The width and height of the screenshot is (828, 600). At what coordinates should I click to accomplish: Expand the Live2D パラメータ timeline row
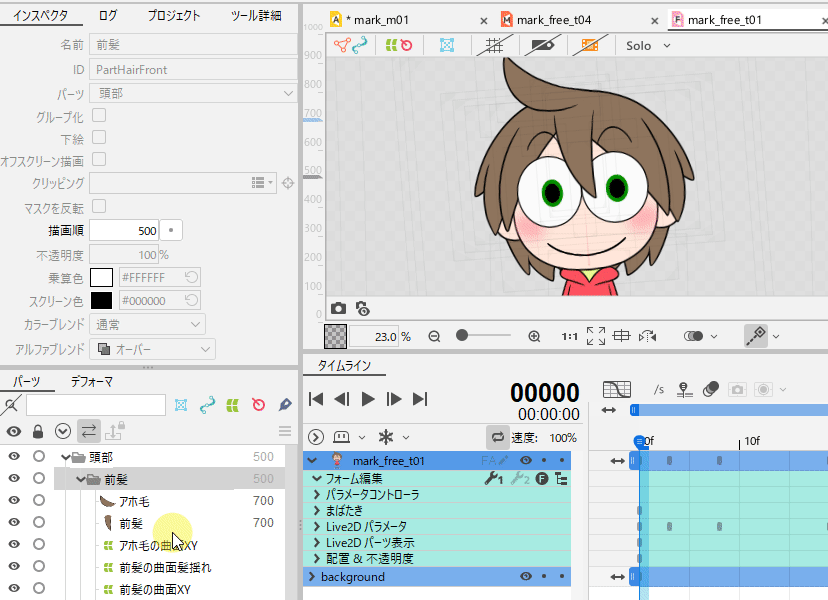tap(317, 526)
